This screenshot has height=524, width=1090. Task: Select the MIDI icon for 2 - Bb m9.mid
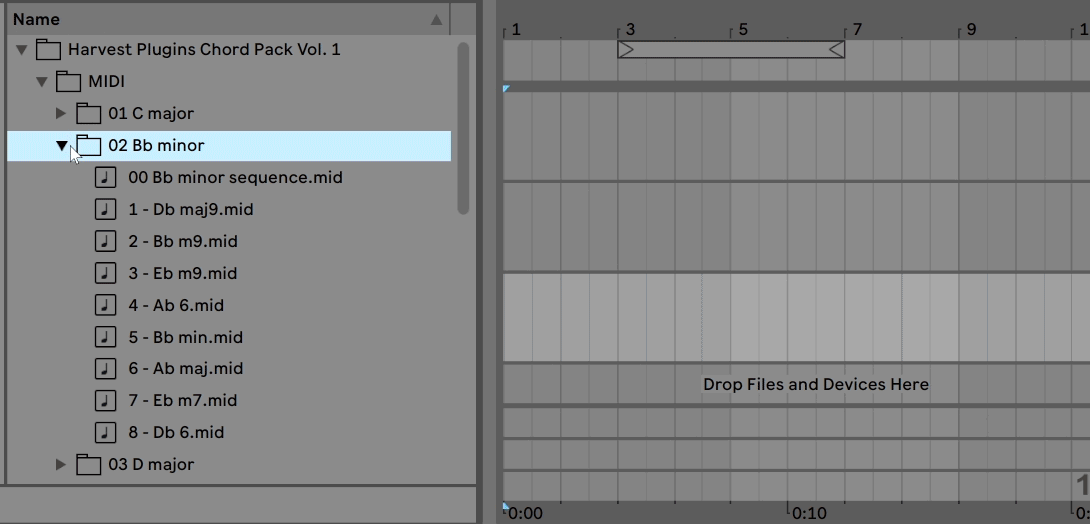pos(105,241)
